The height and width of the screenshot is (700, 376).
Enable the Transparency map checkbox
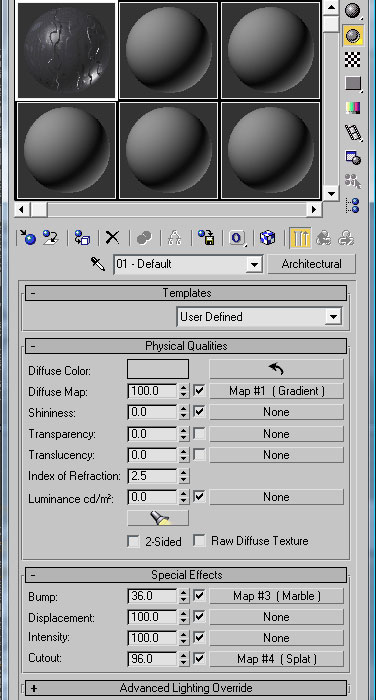199,433
